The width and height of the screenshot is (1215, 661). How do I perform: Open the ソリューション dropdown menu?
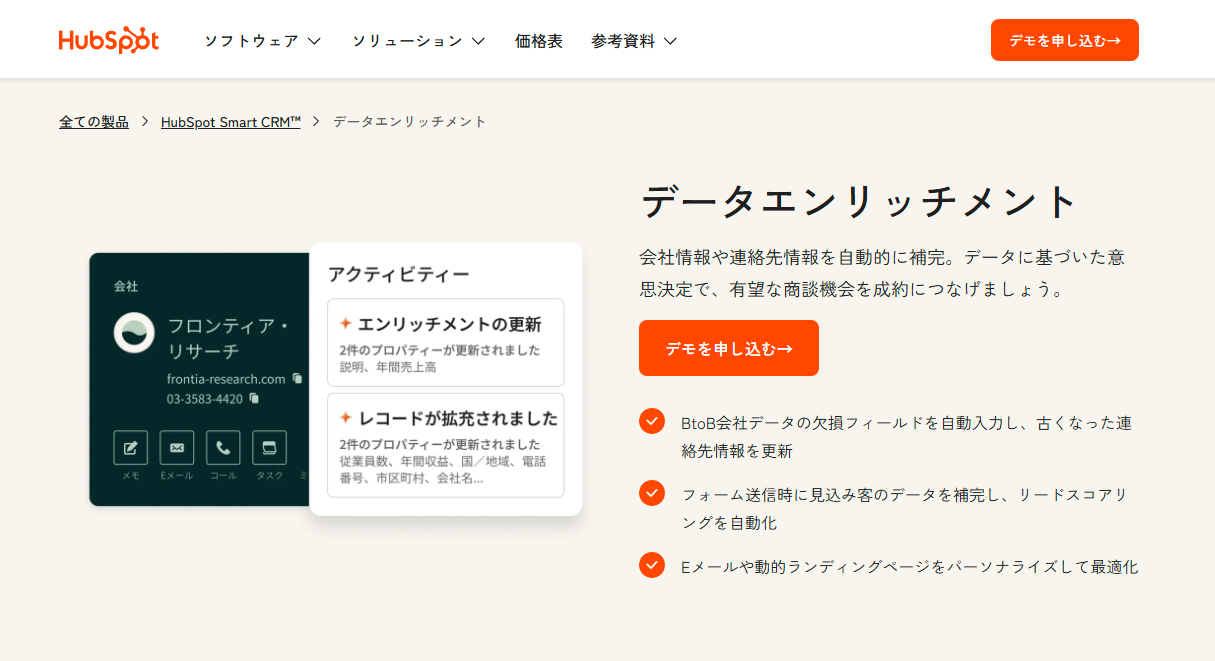click(417, 40)
